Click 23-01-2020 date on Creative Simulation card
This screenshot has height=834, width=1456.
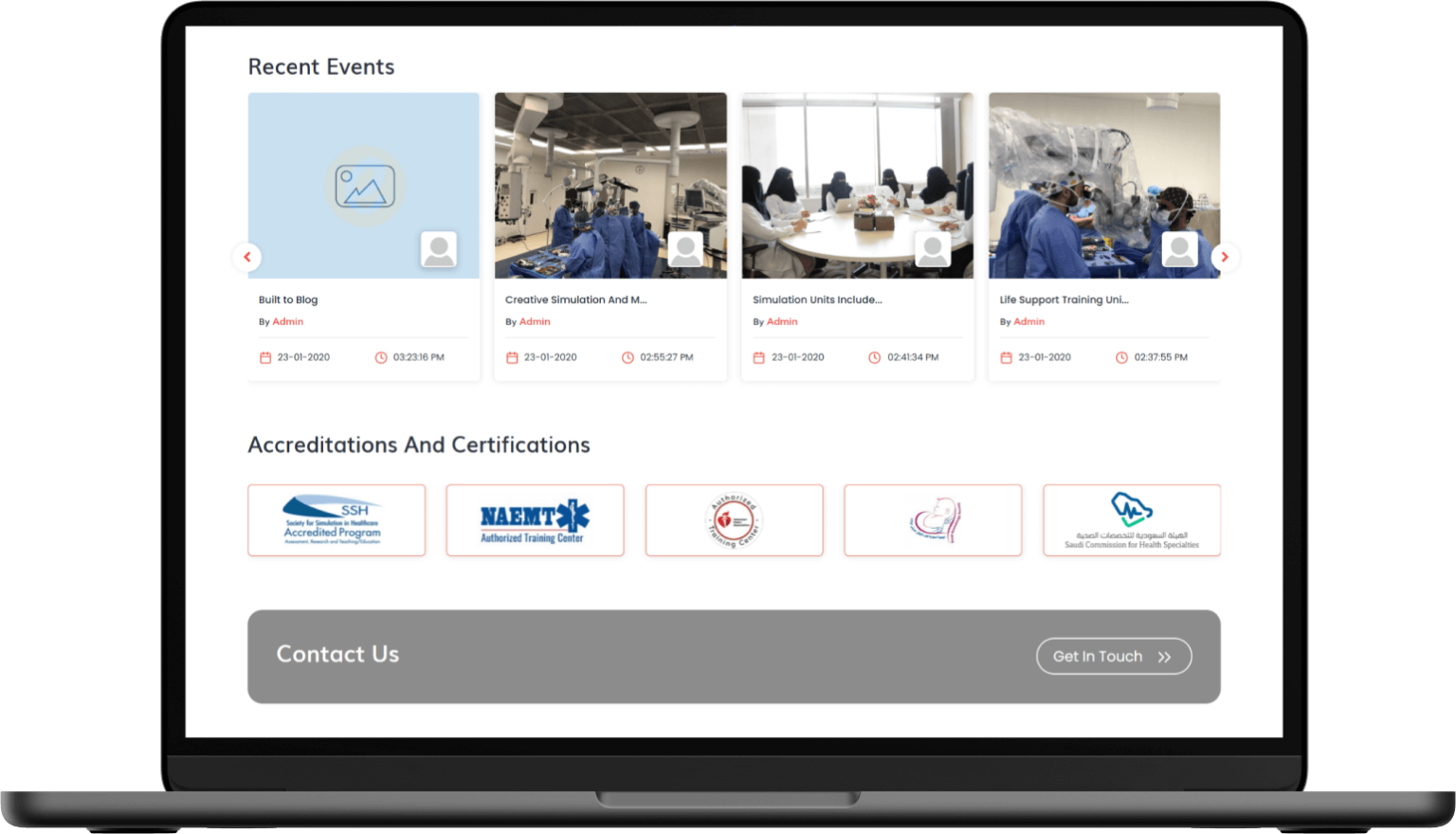coord(551,357)
